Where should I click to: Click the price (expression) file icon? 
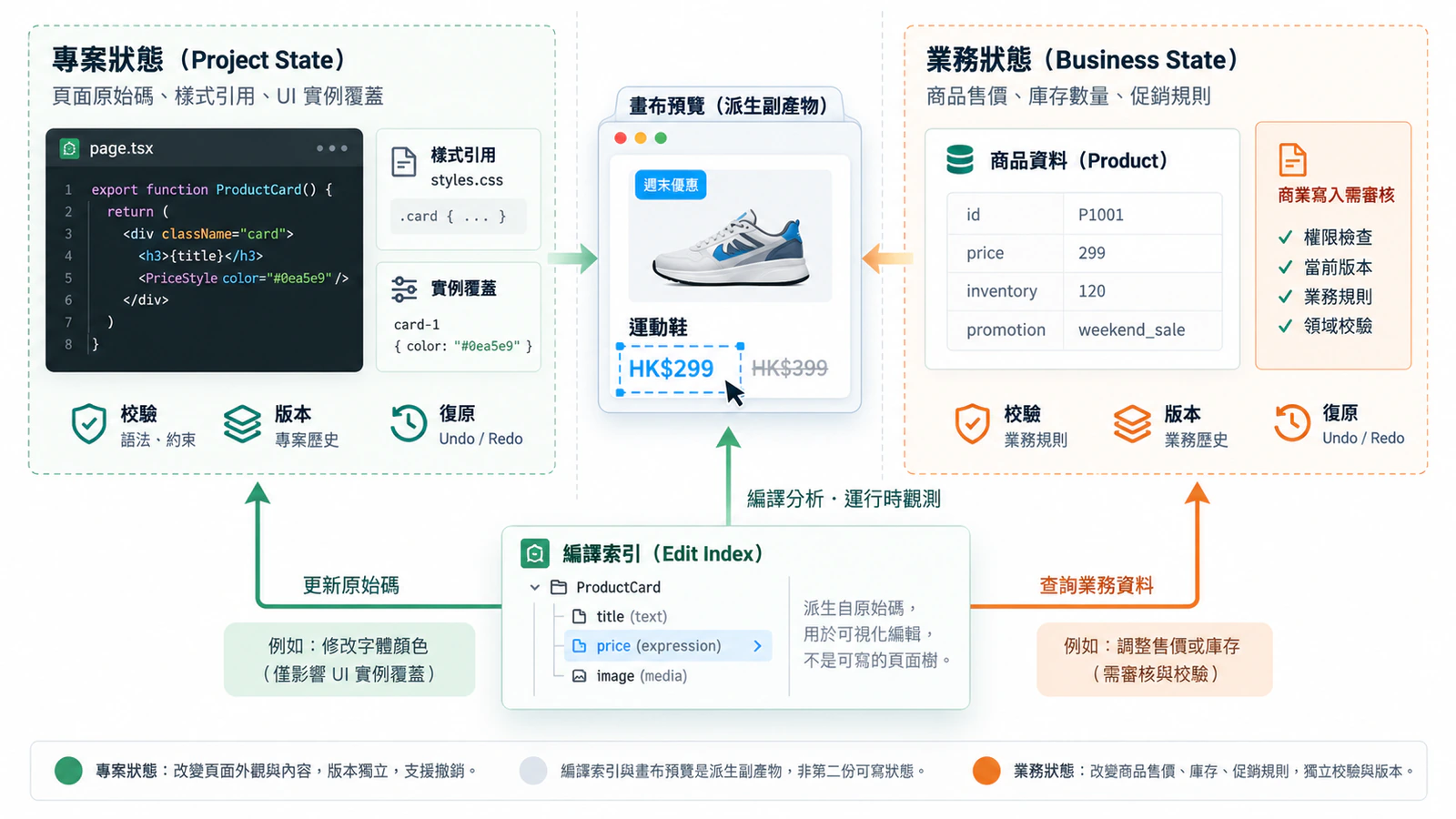pyautogui.click(x=579, y=646)
